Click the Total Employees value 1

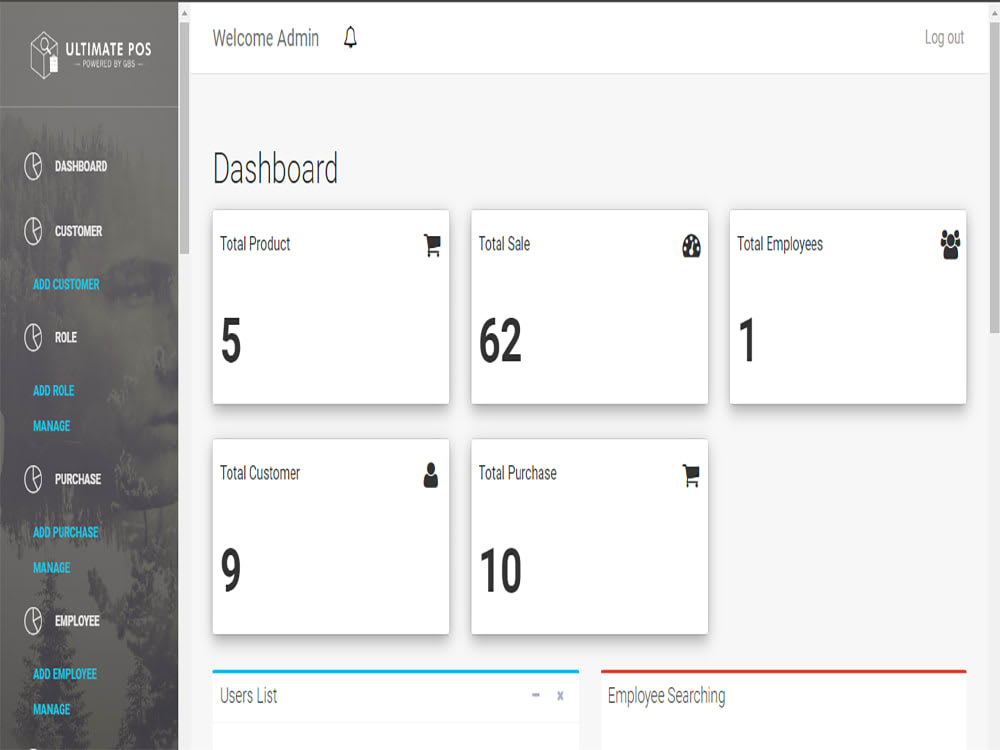coord(747,341)
